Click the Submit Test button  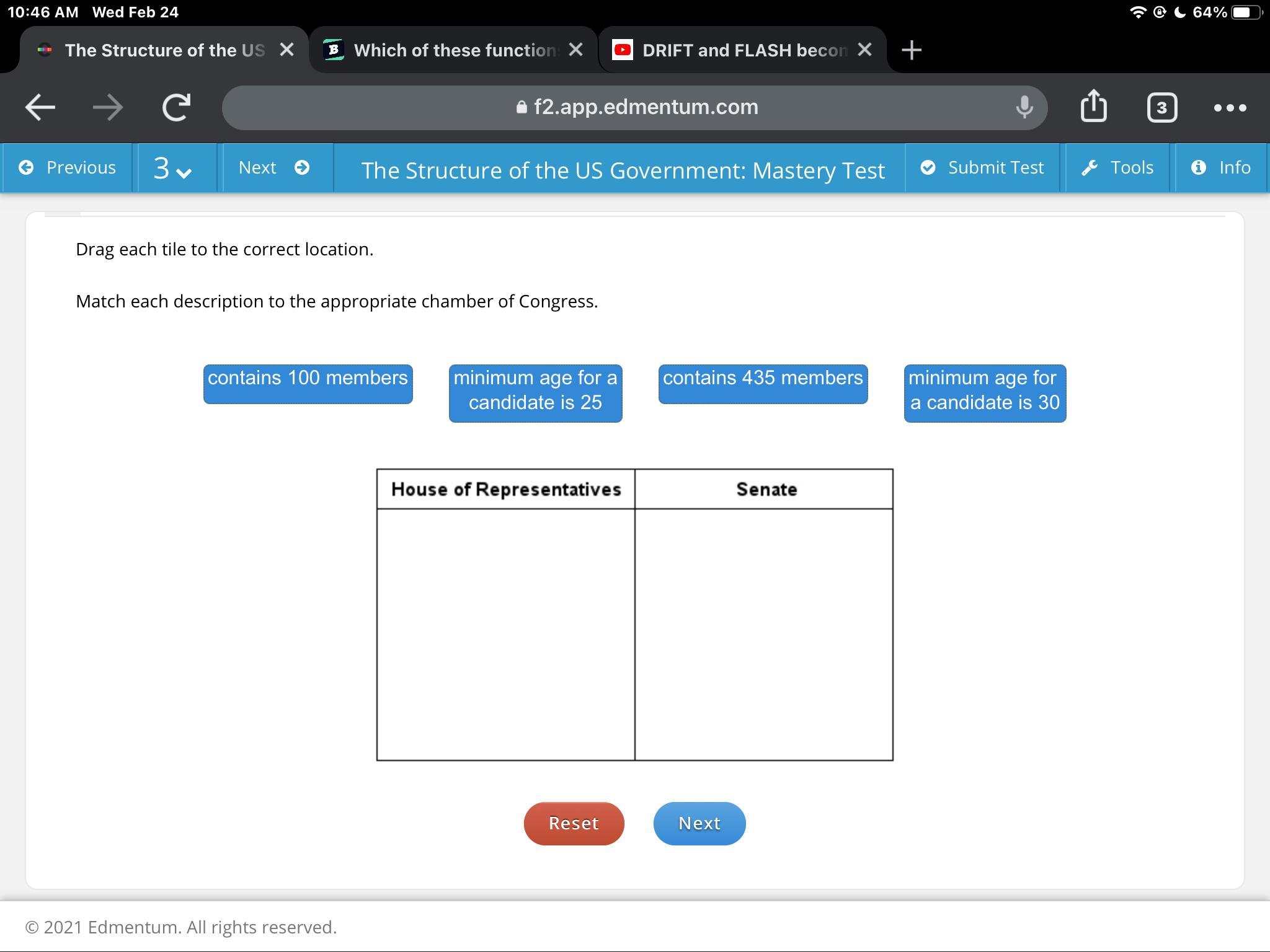pyautogui.click(x=982, y=168)
